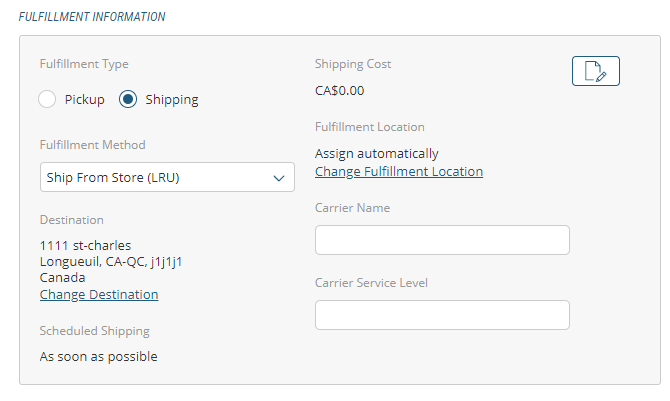The height and width of the screenshot is (401, 670).
Task: Click the edit fulfillment information icon
Action: [x=596, y=71]
